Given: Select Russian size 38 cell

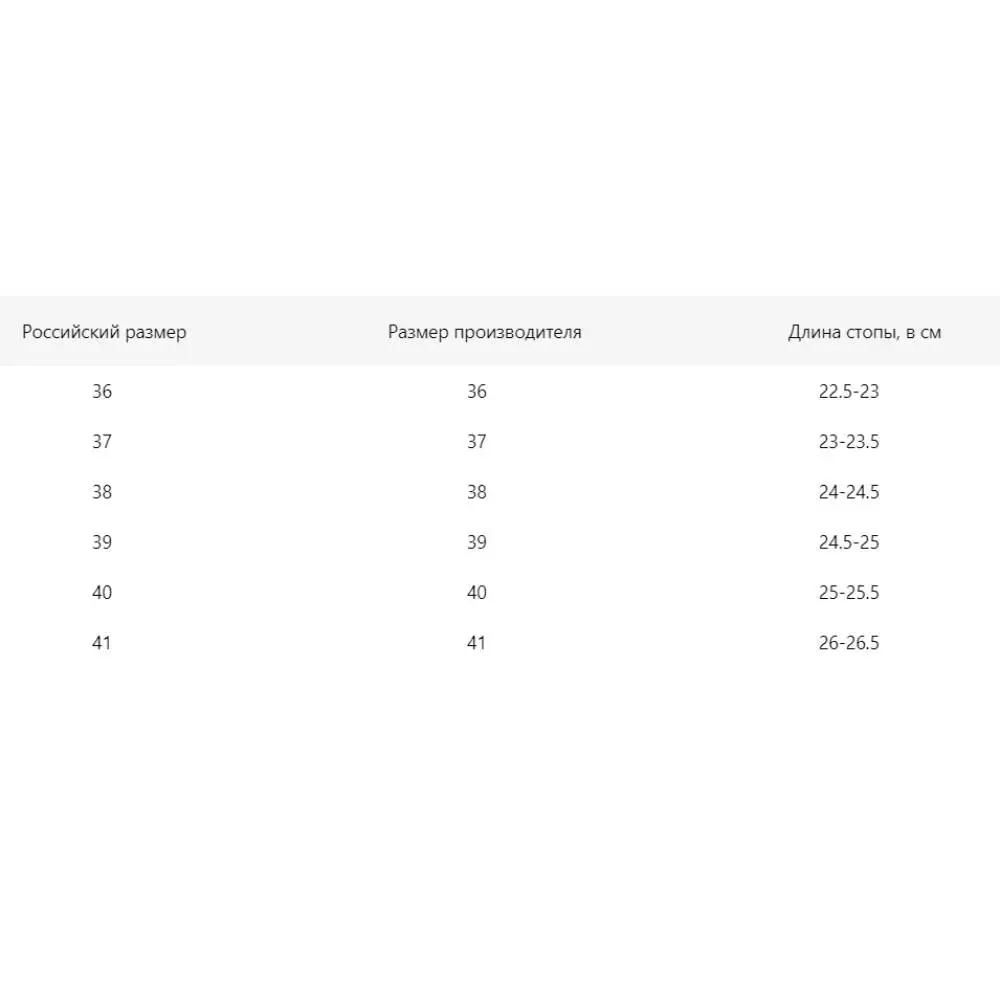Looking at the screenshot, I should point(102,492).
